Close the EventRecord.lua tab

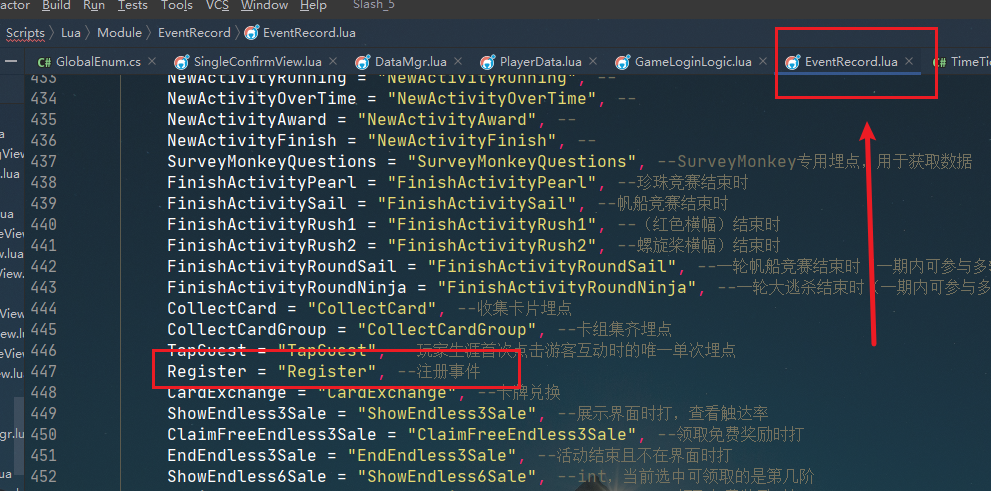coord(909,61)
